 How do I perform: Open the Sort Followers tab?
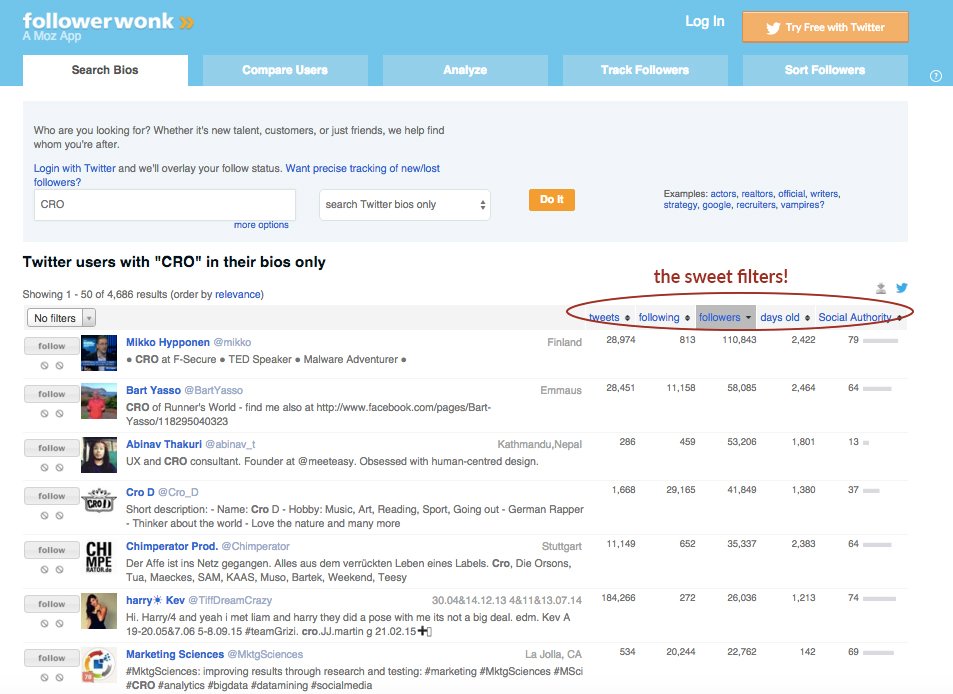[x=825, y=70]
